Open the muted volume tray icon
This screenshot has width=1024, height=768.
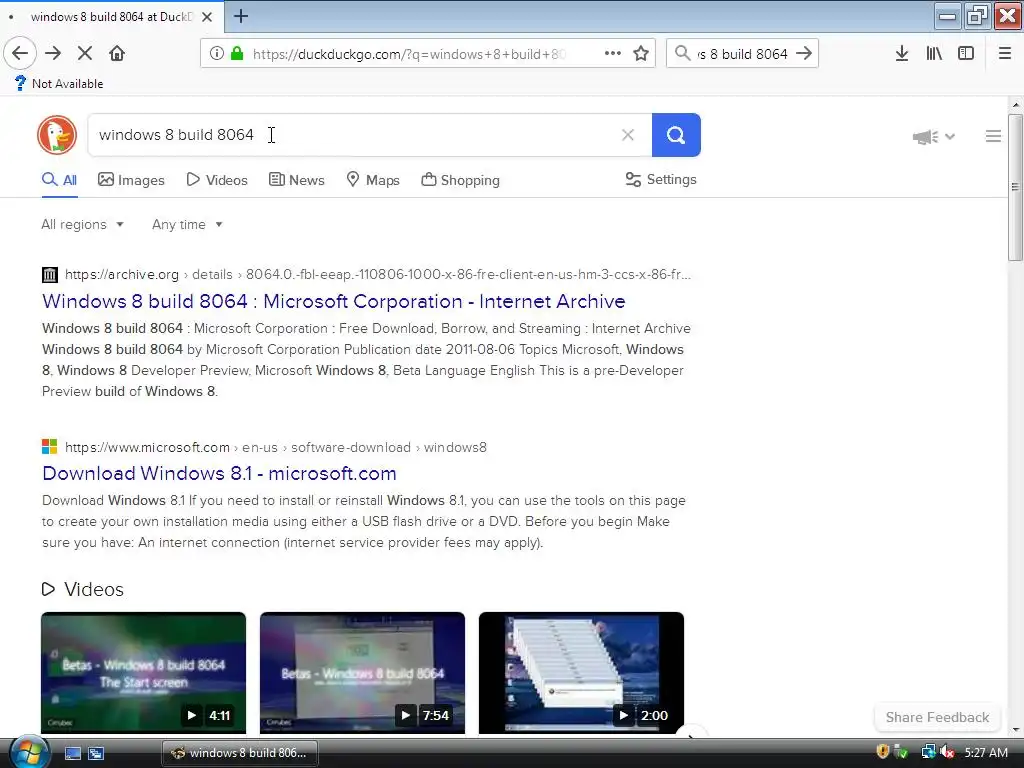[947, 752]
